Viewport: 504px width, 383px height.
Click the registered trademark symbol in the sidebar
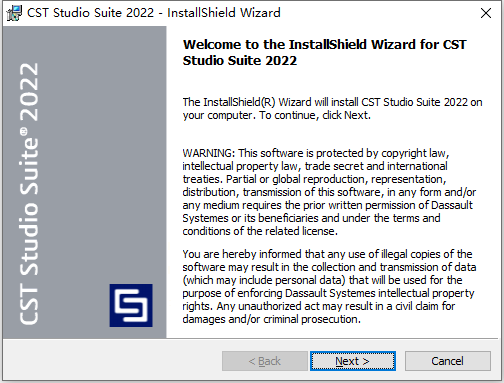tap(24, 132)
